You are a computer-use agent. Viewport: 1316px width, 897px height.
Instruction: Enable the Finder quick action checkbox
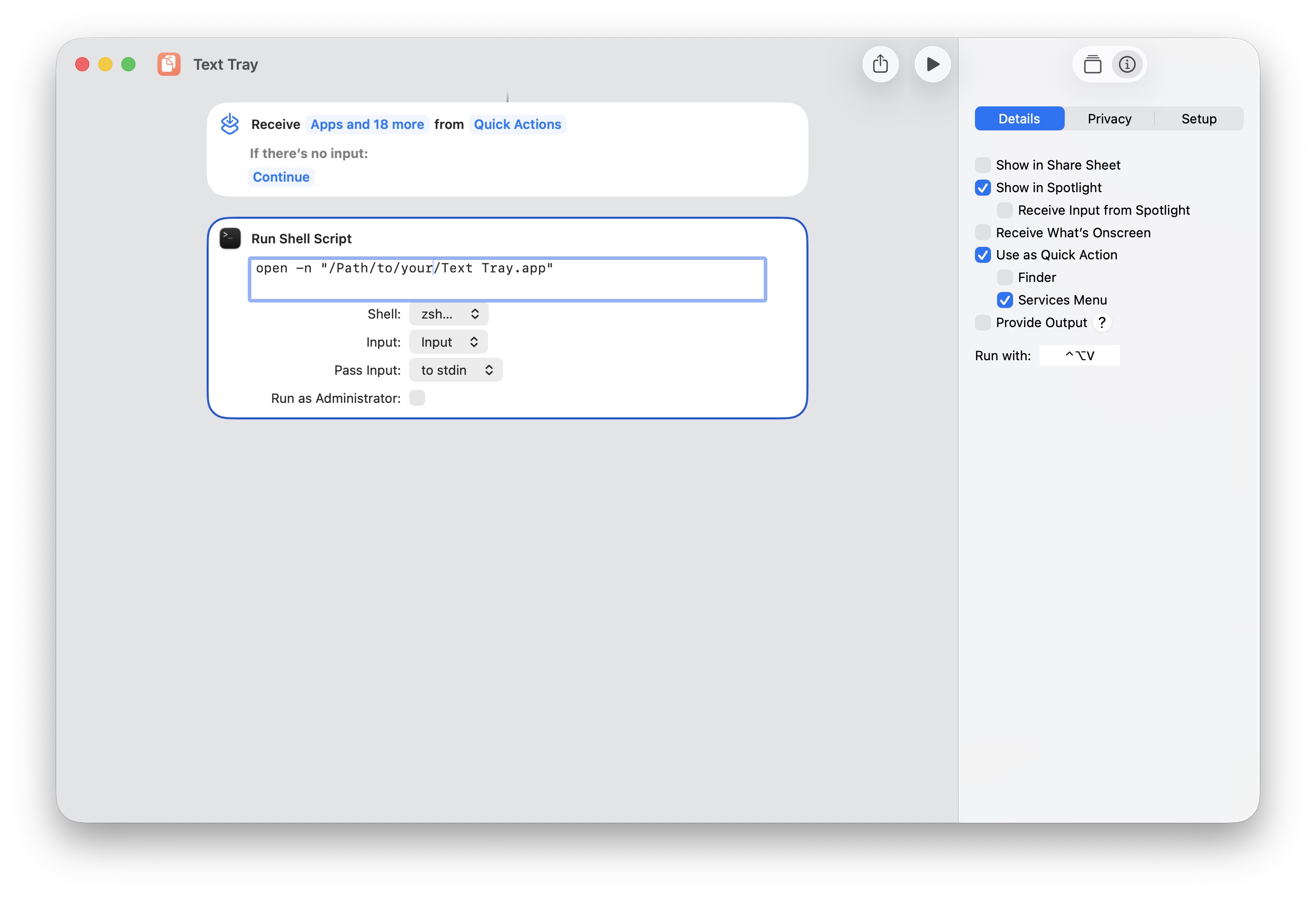pos(1005,277)
